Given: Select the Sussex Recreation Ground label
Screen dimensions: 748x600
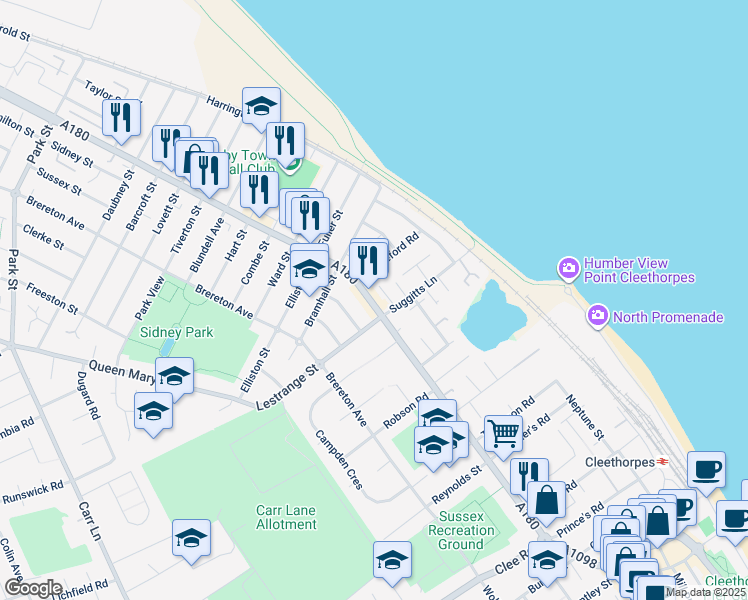Looking at the screenshot, I should 461,530.
